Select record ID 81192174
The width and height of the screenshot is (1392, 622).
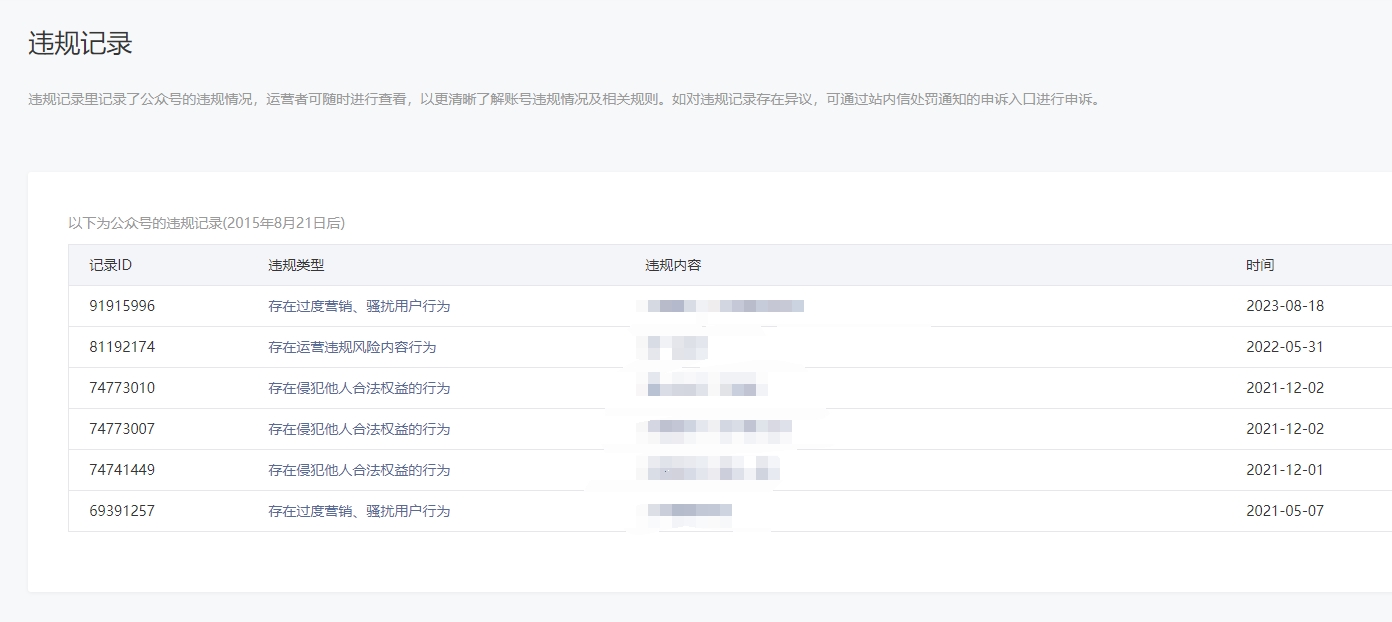pos(122,347)
